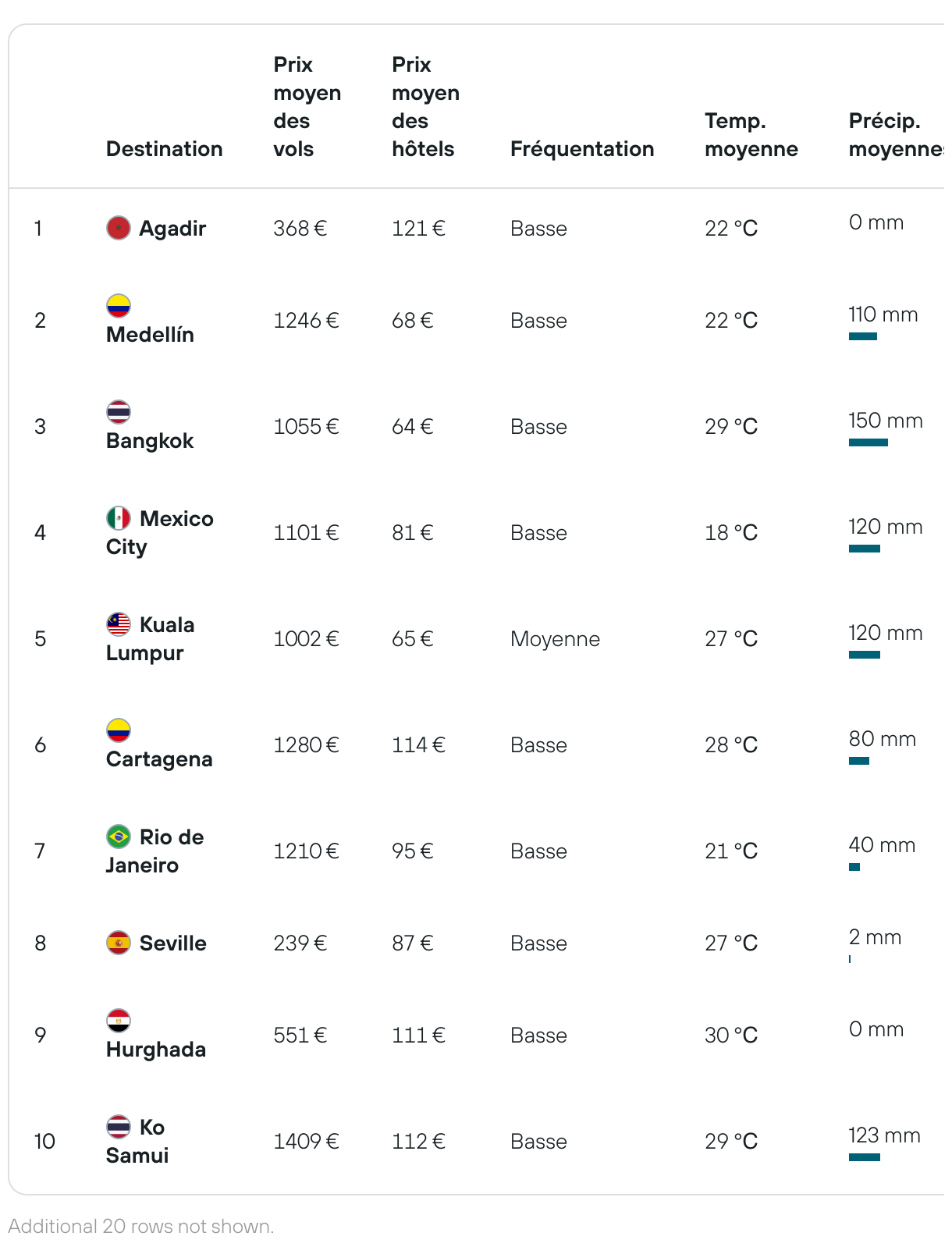The width and height of the screenshot is (952, 1247).
Task: Click the Malaysia flag beside Kuala Lumpur
Action: tap(119, 624)
